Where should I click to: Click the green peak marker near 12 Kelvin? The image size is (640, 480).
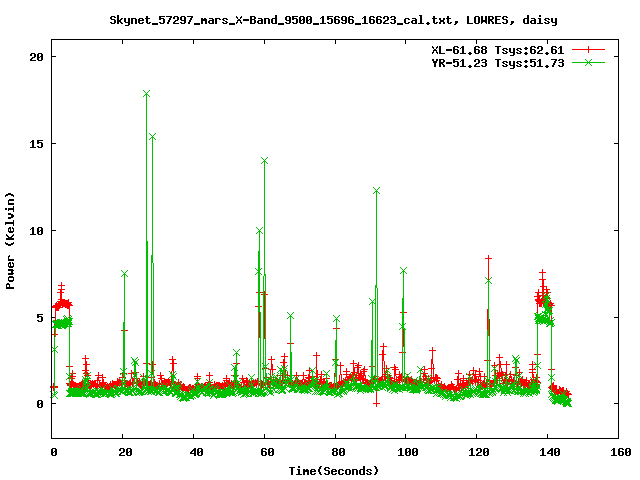376,191
